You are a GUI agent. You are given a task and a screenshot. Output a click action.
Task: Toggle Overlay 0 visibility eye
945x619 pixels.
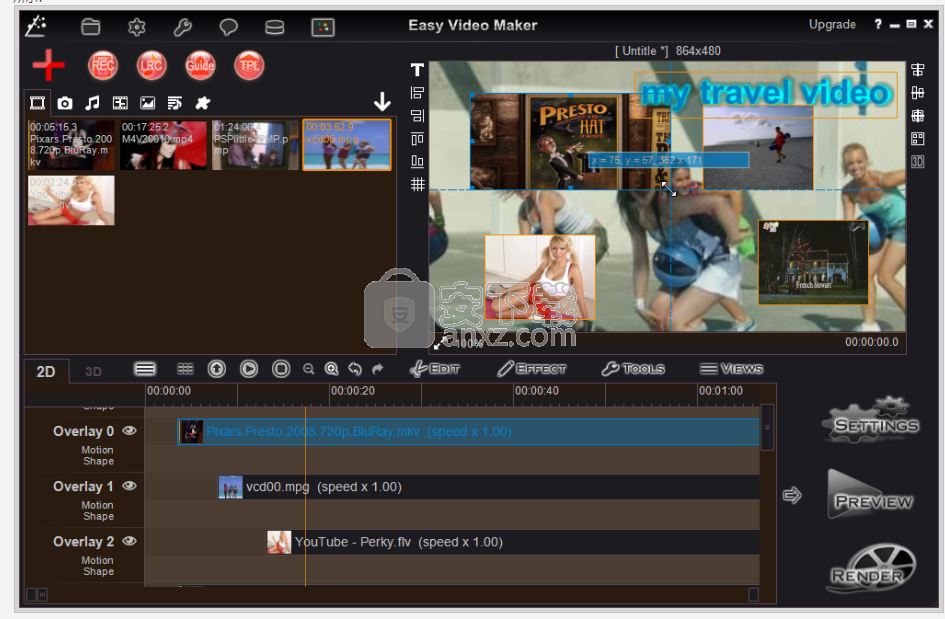(x=130, y=430)
